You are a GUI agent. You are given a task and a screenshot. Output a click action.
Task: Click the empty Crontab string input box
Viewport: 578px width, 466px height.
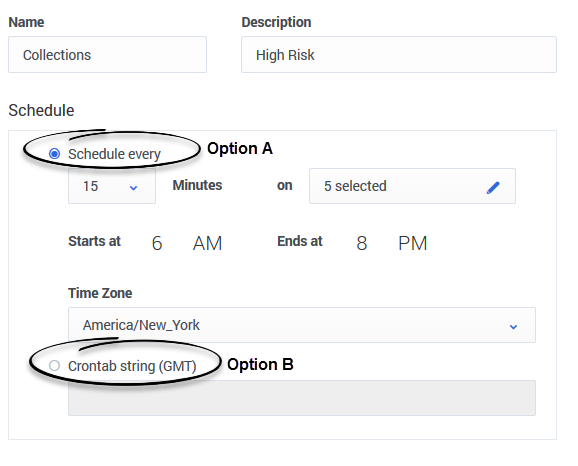click(x=302, y=398)
